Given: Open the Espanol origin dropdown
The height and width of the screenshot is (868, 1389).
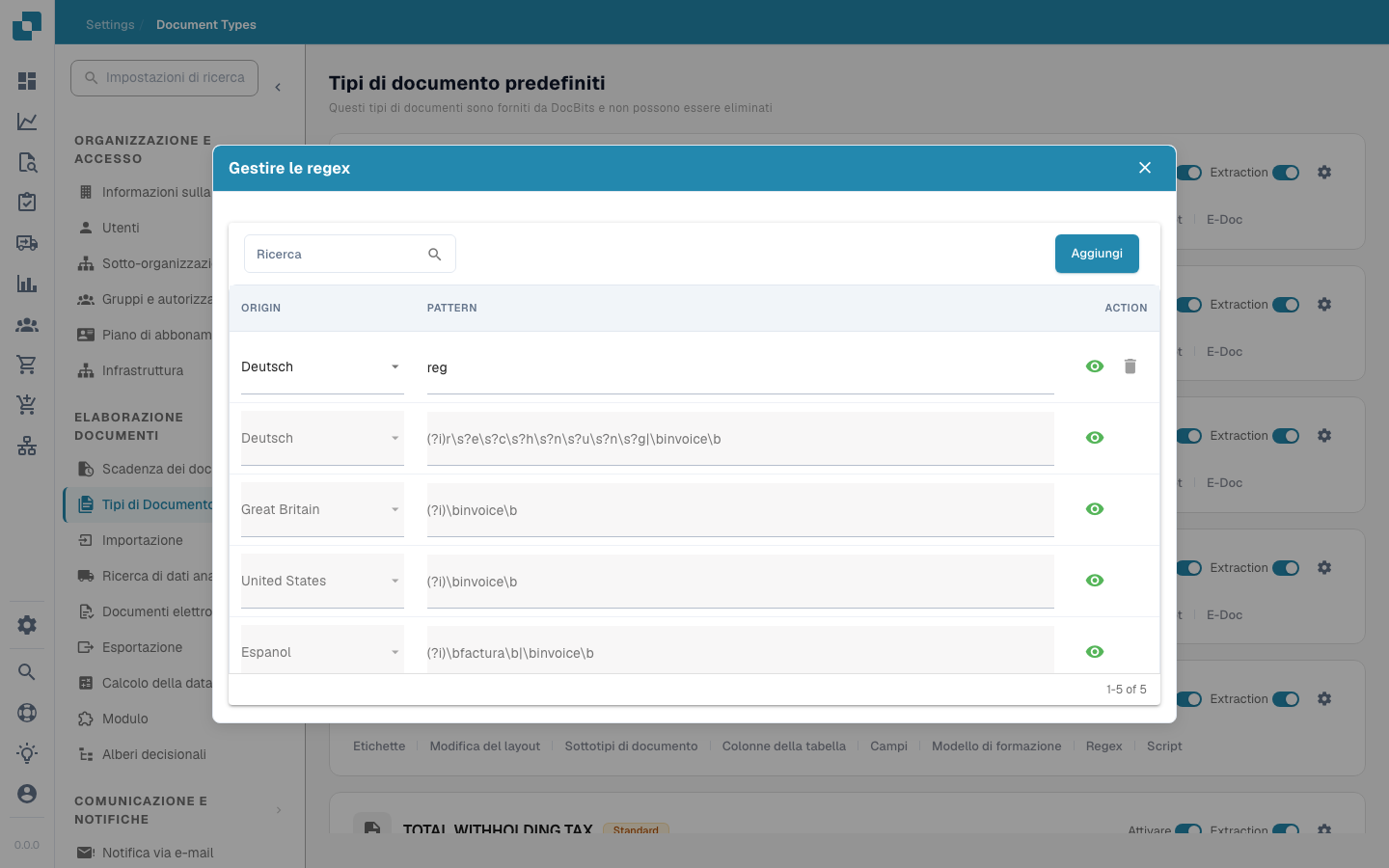Looking at the screenshot, I should (x=322, y=650).
